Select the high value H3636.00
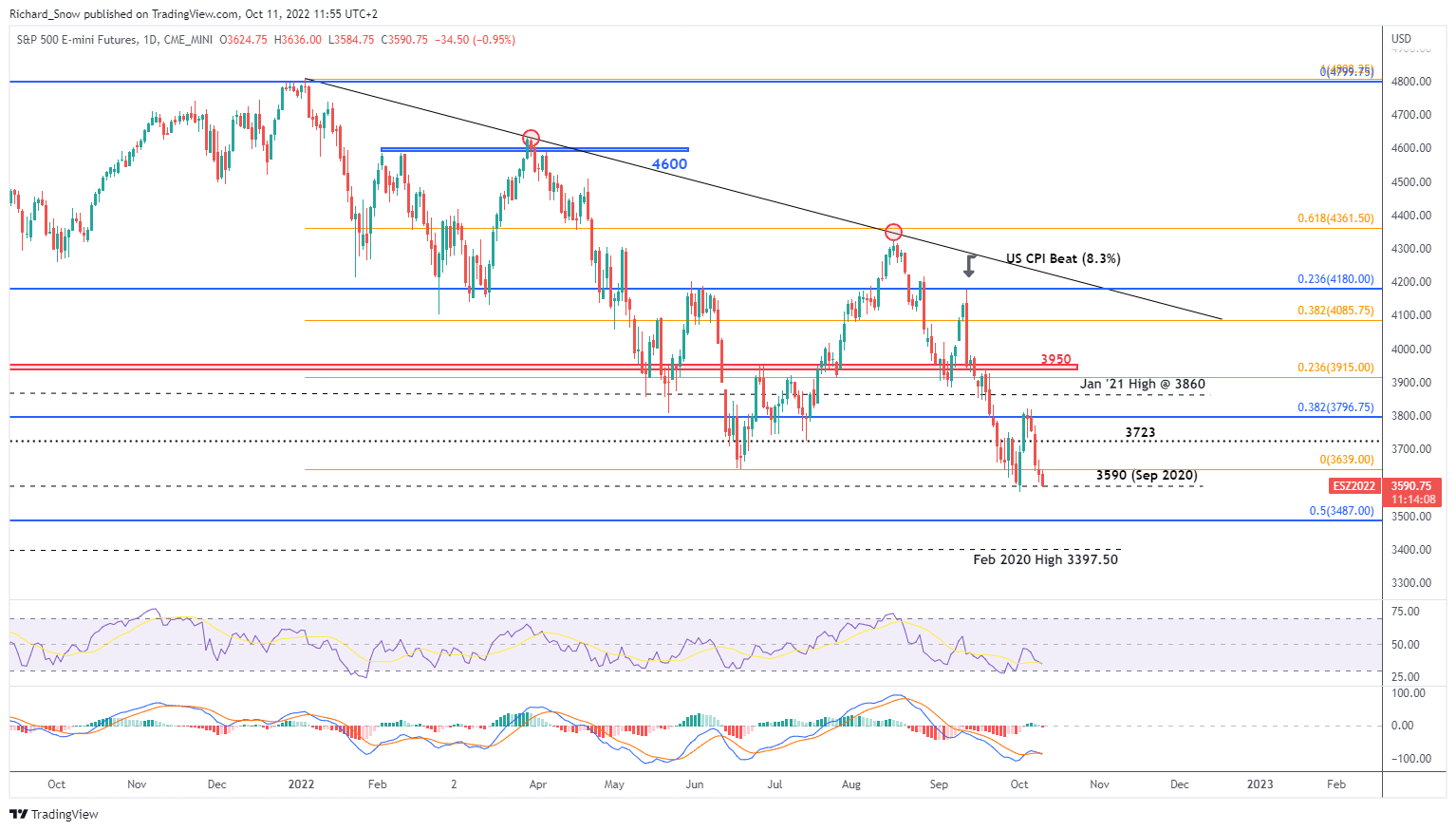 click(297, 40)
